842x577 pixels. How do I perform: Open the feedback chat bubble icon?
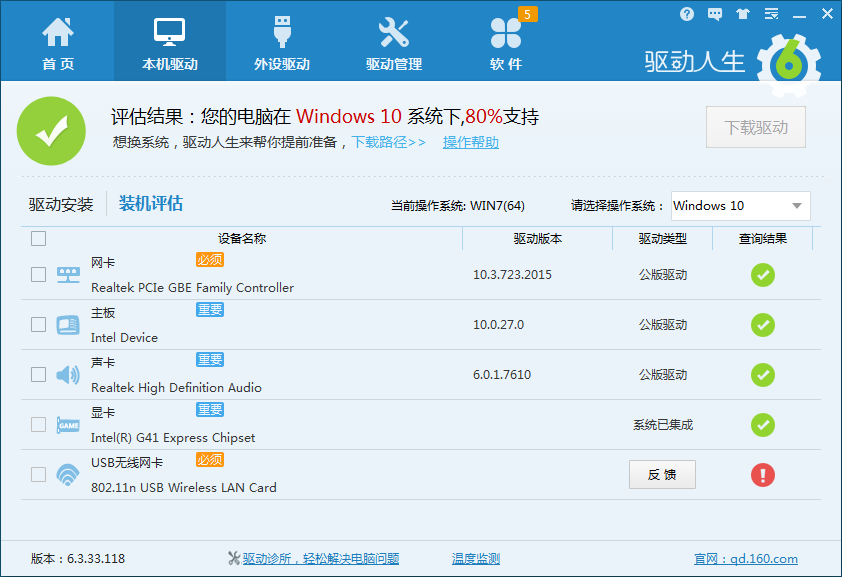pos(714,14)
